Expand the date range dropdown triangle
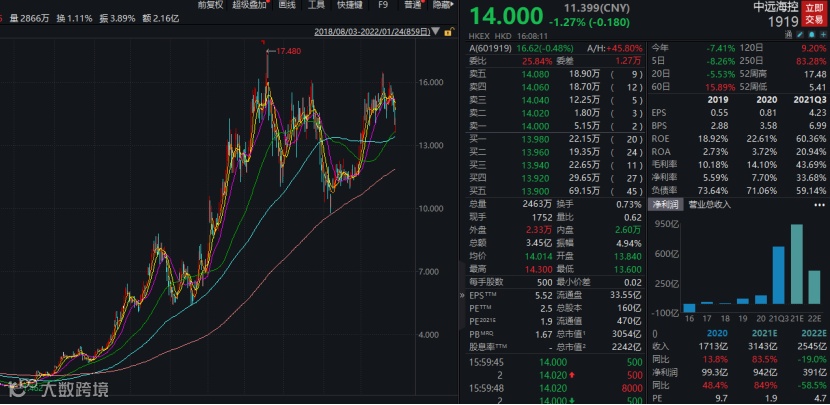830x405 pixels. click(436, 31)
